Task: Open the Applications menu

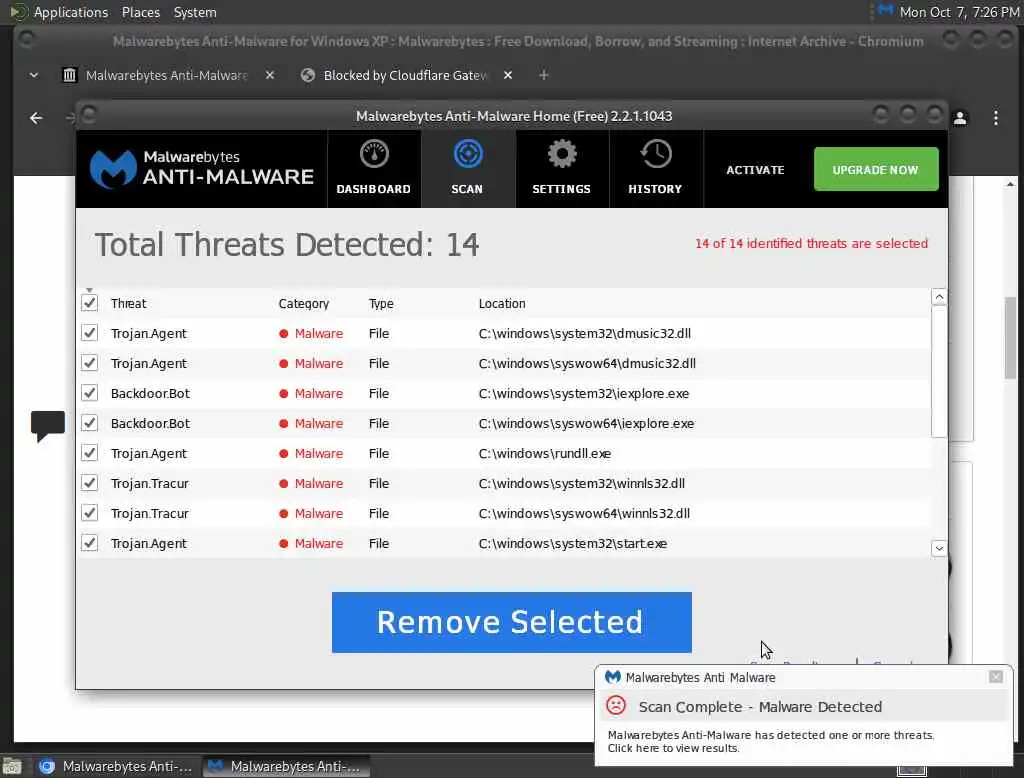Action: 71,12
